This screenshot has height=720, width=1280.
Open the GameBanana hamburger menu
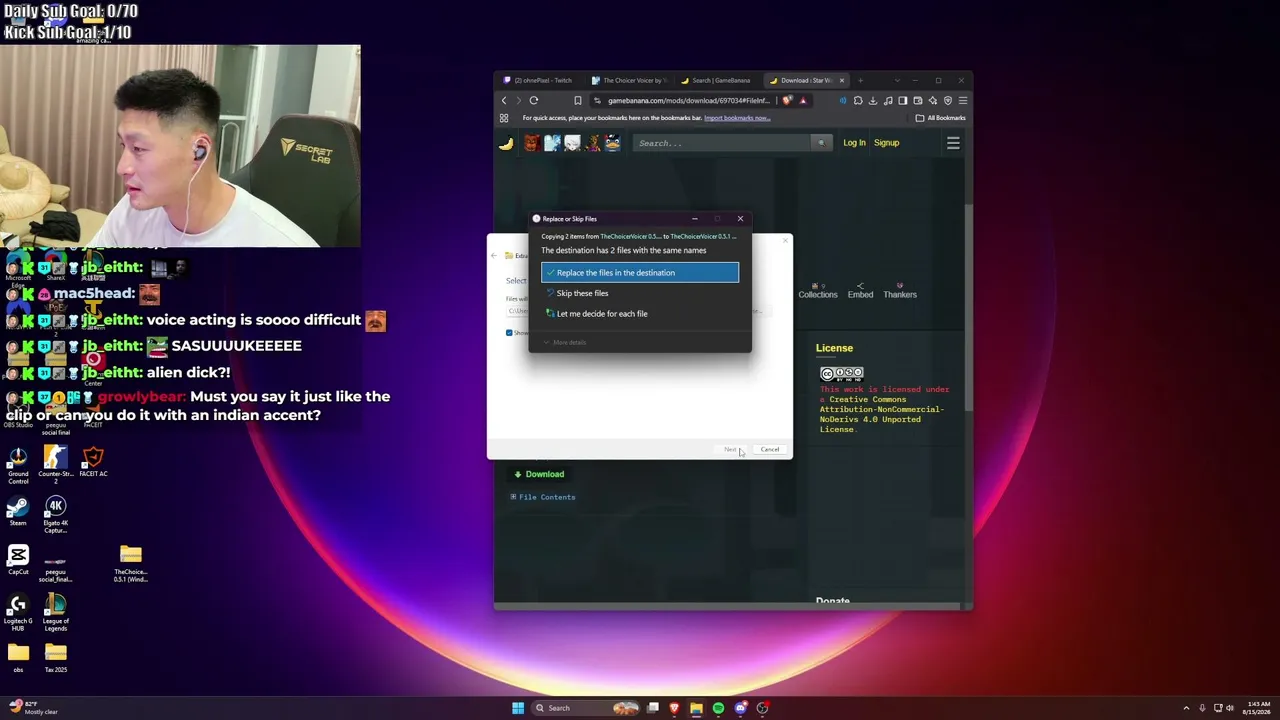pyautogui.click(x=953, y=143)
